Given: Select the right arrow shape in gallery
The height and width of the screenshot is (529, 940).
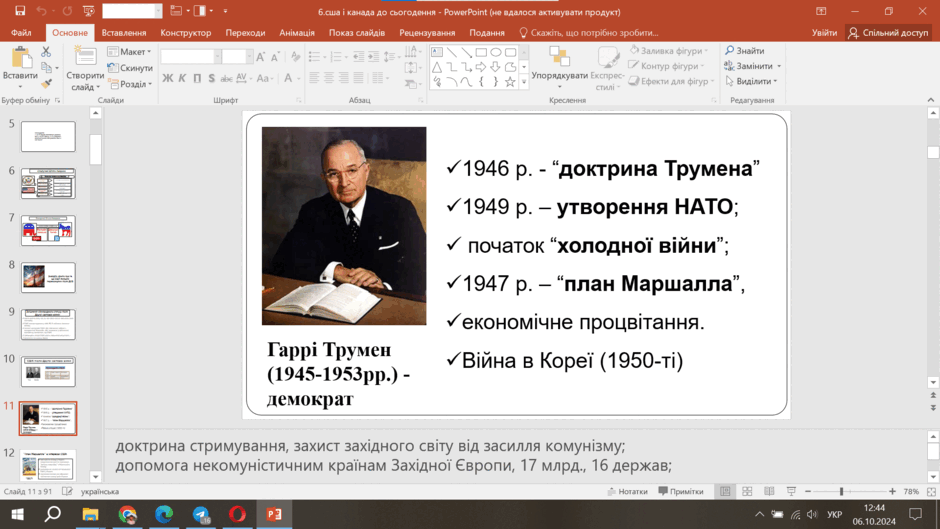Looking at the screenshot, I should [x=481, y=67].
